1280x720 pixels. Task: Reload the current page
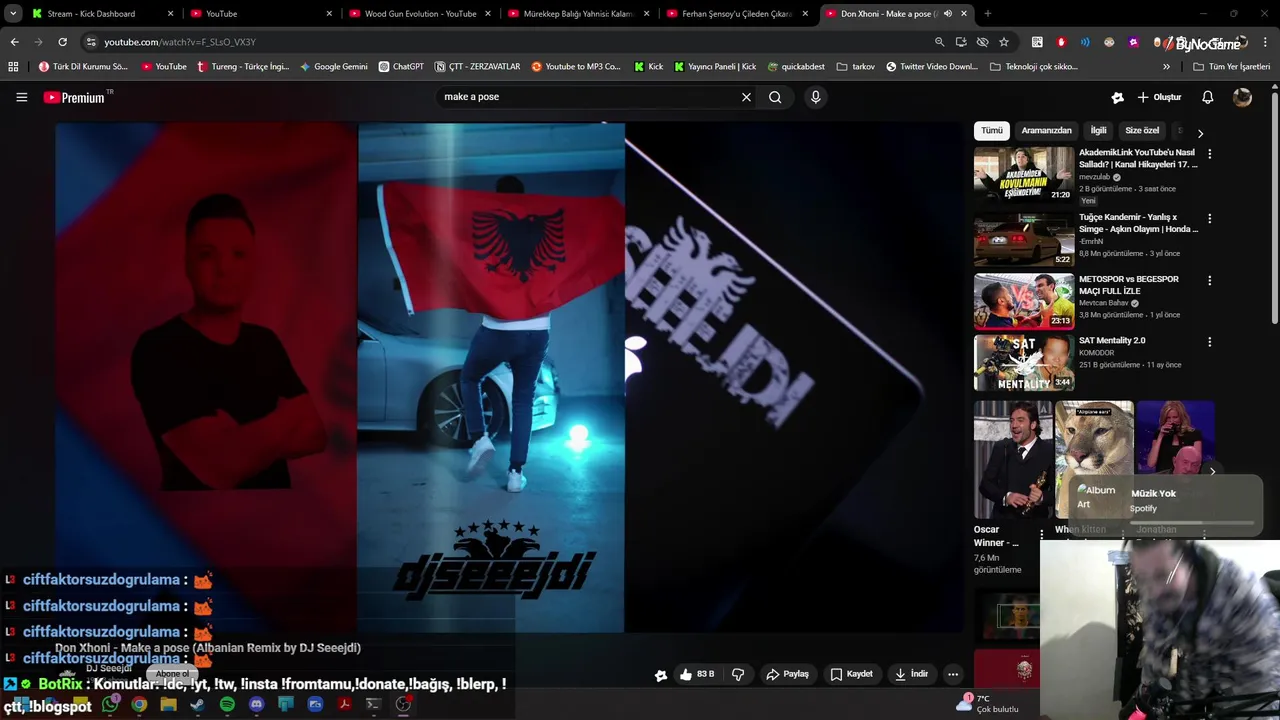62,42
